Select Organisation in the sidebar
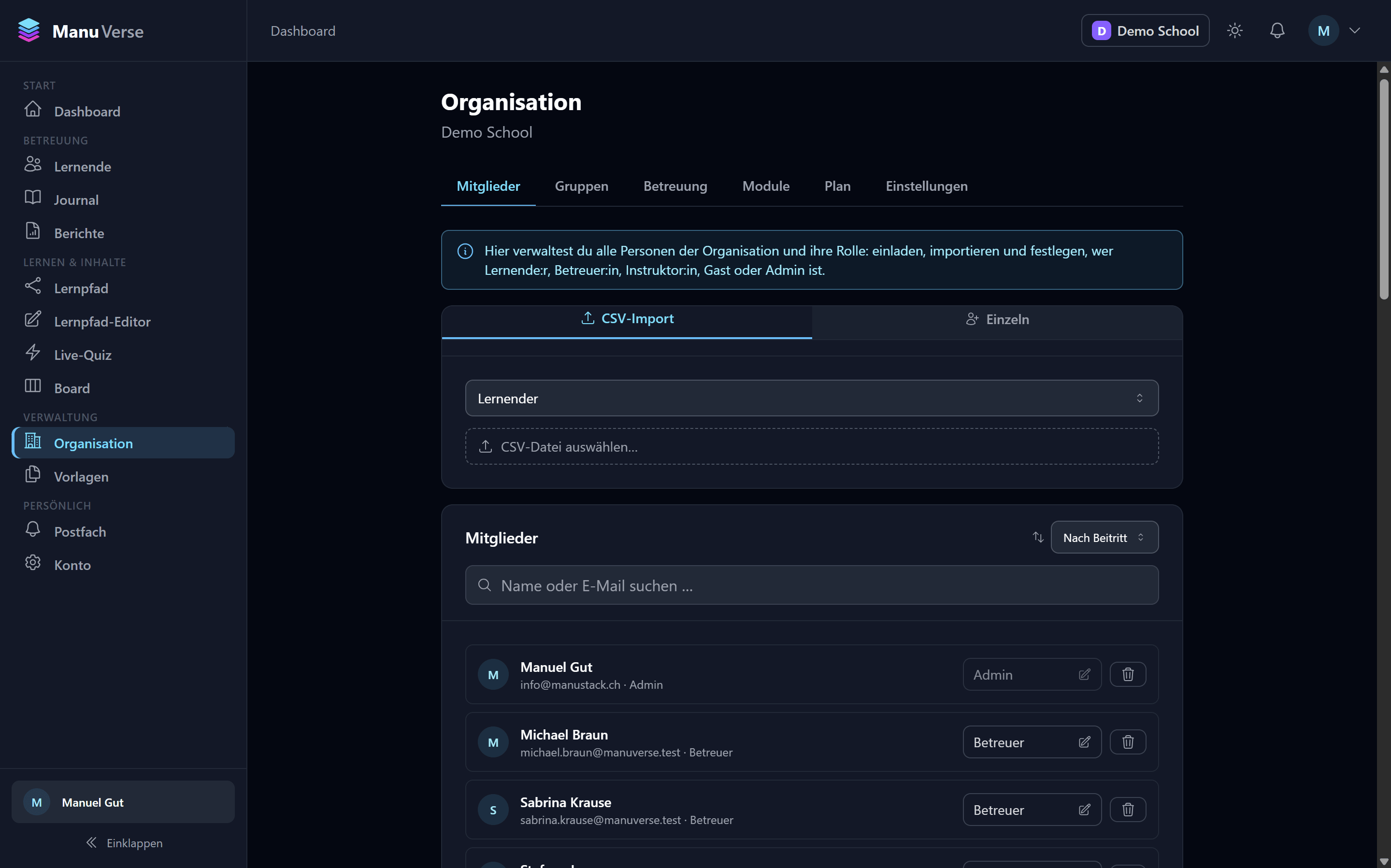The image size is (1391, 868). point(123,442)
